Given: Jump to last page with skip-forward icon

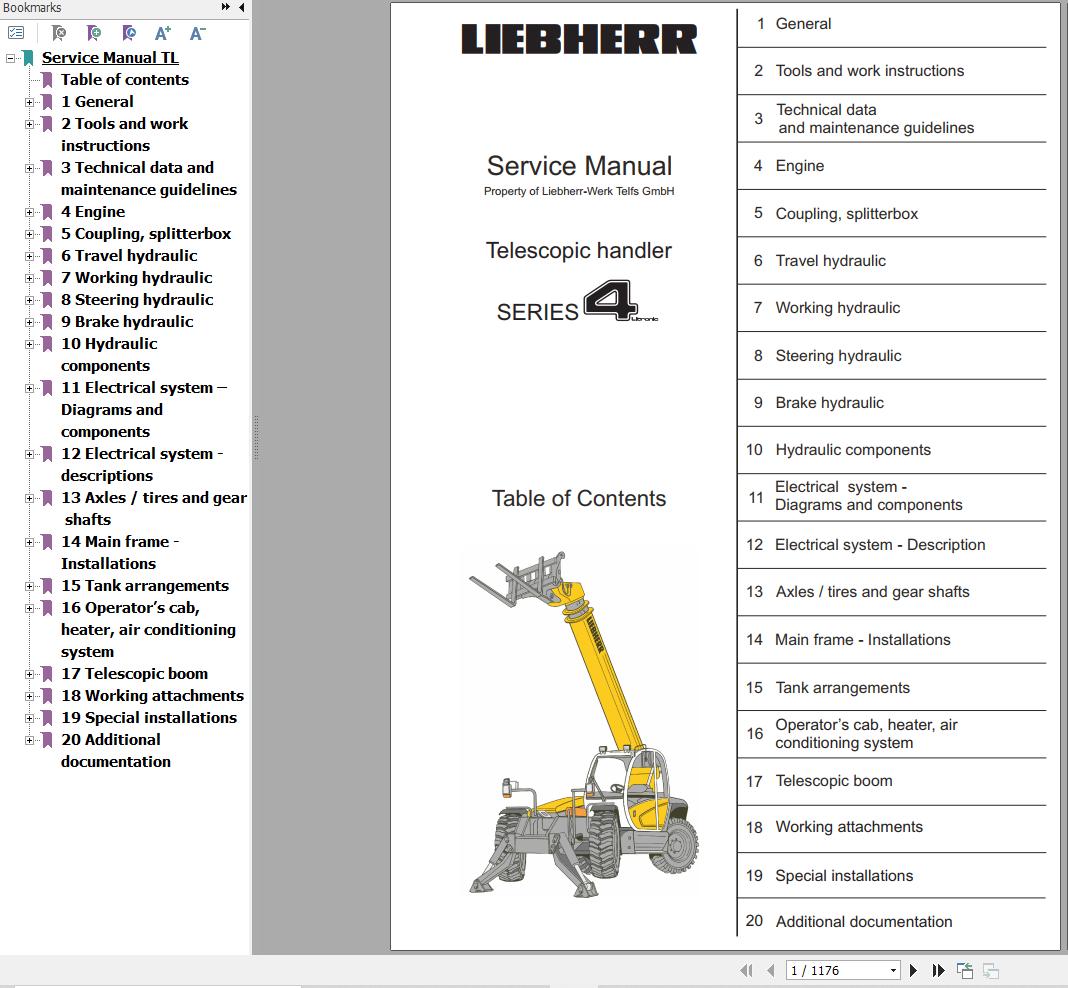Looking at the screenshot, I should click(x=938, y=970).
